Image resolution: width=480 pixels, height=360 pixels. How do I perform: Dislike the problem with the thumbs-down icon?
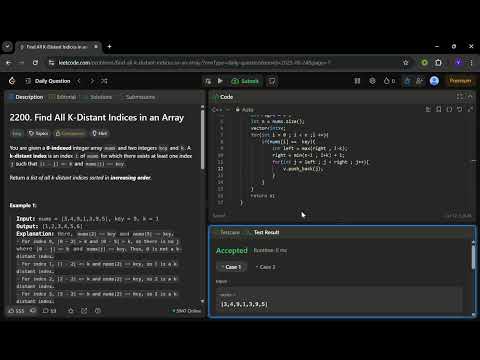point(33,311)
